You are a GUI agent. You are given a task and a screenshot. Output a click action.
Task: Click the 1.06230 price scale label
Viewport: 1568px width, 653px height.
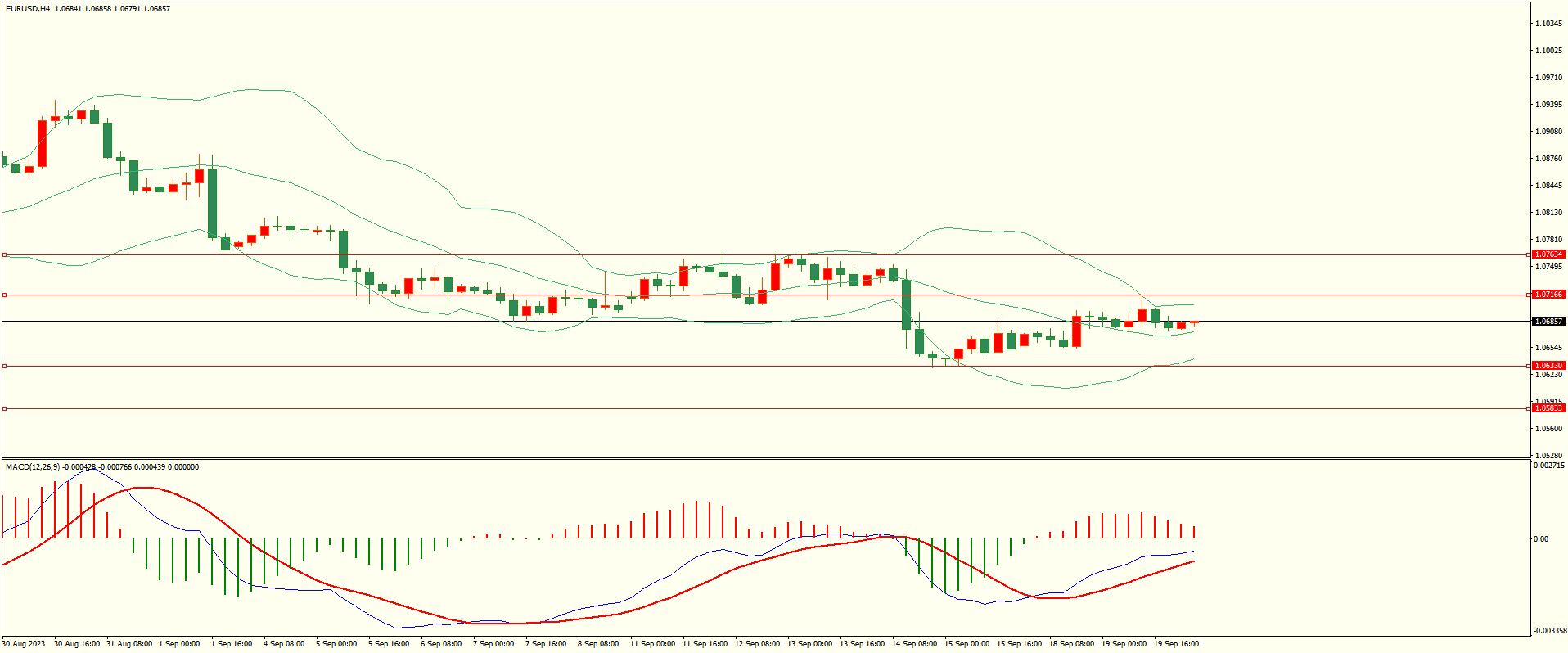pos(1548,375)
